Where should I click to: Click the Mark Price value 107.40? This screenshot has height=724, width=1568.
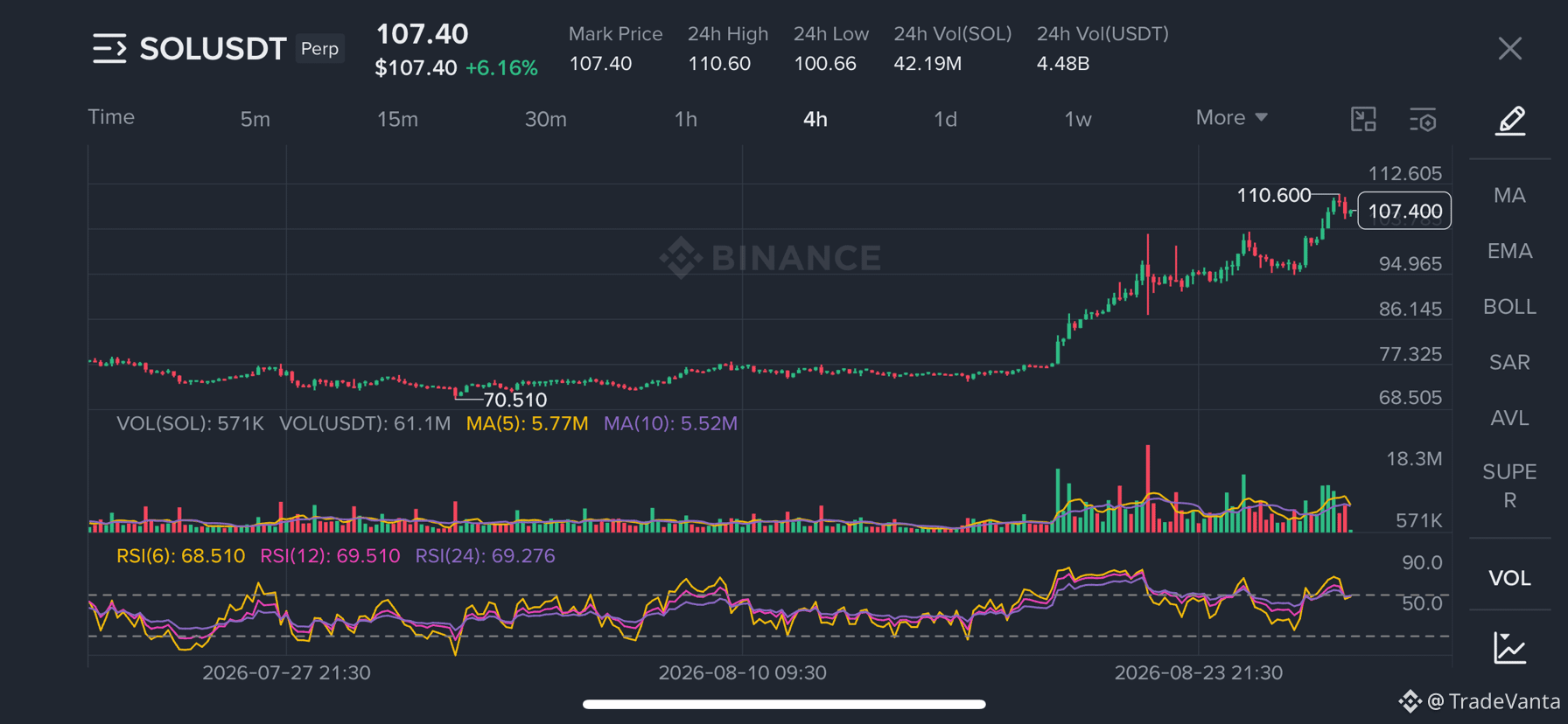pyautogui.click(x=600, y=64)
